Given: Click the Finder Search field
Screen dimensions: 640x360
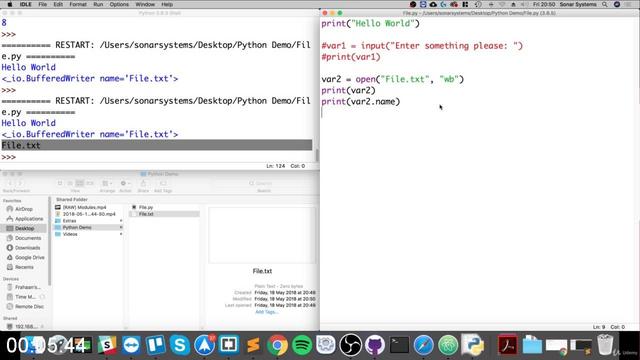Looking at the screenshot, I should coord(264,184).
